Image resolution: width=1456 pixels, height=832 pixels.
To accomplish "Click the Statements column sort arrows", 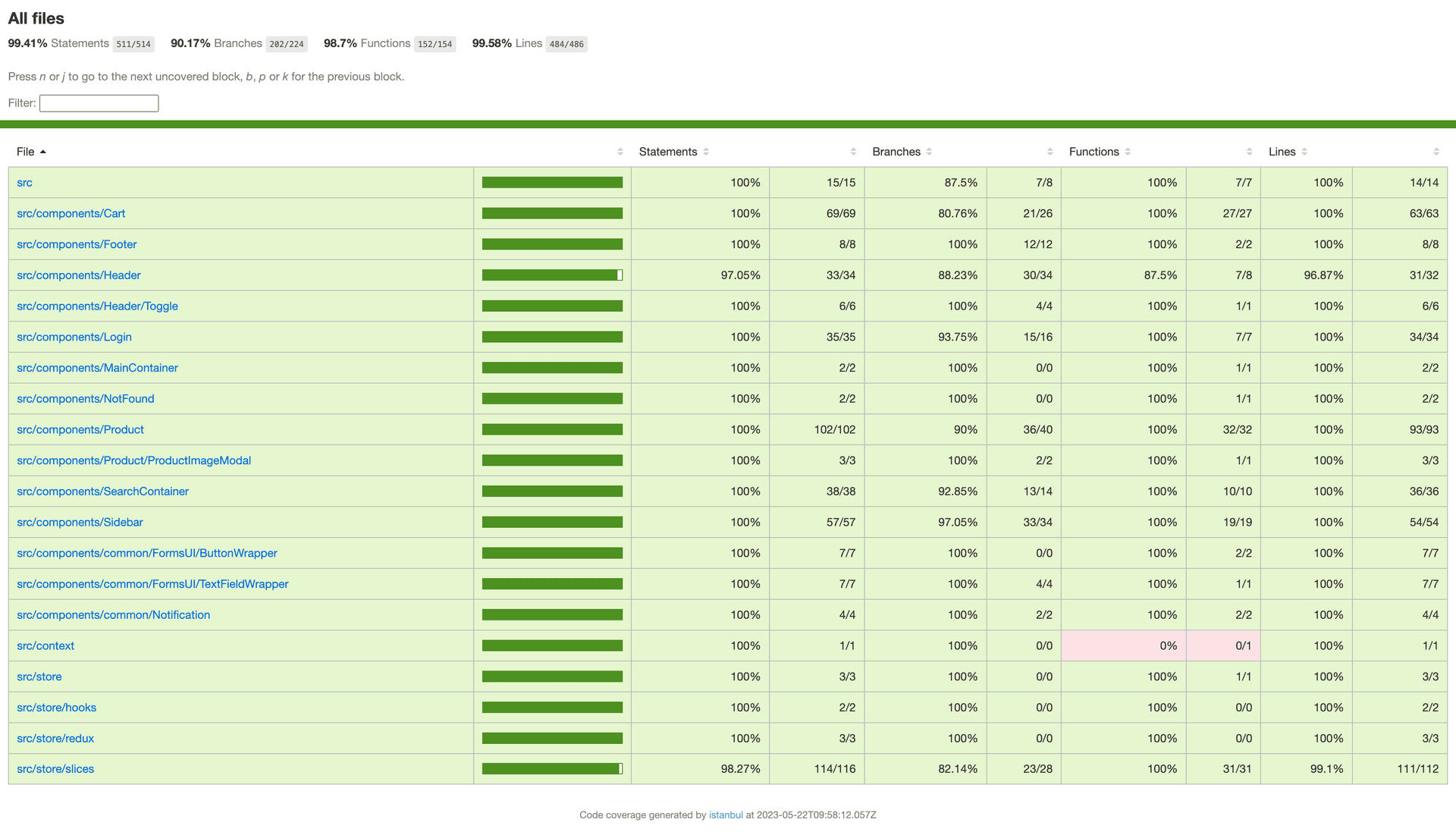I will pos(706,152).
